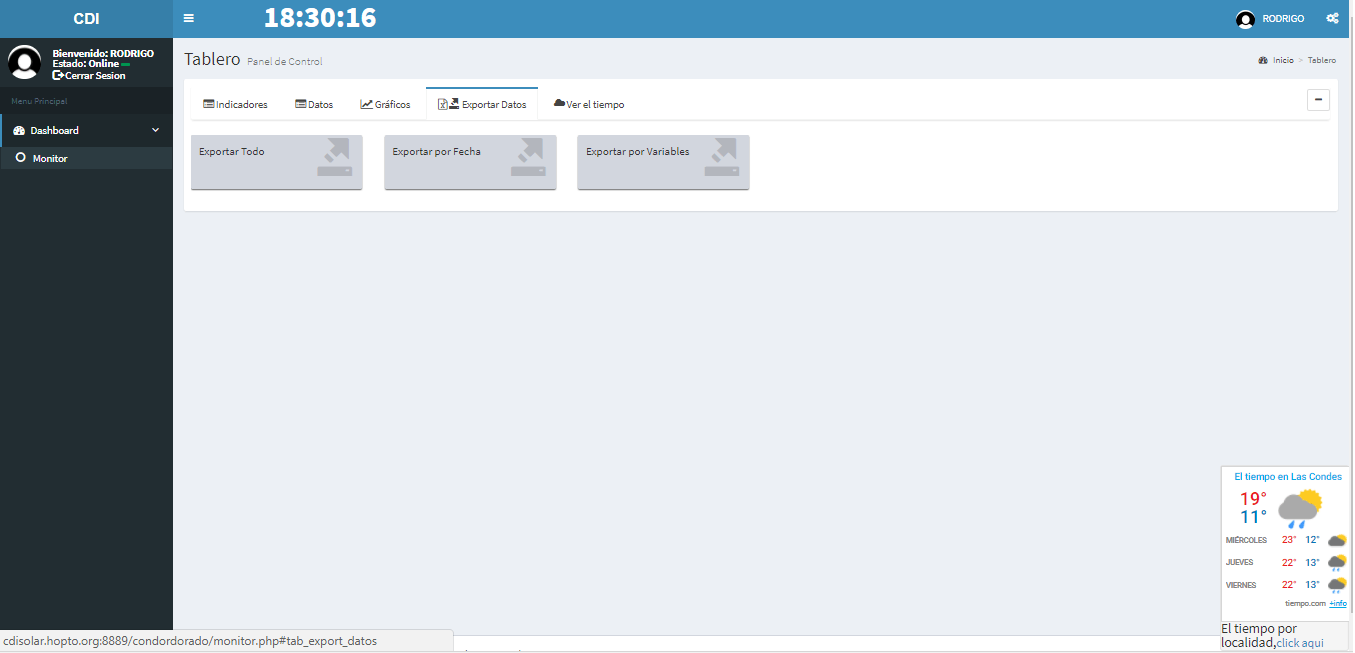Click the RODRIGO user avatar in header

[1245, 19]
